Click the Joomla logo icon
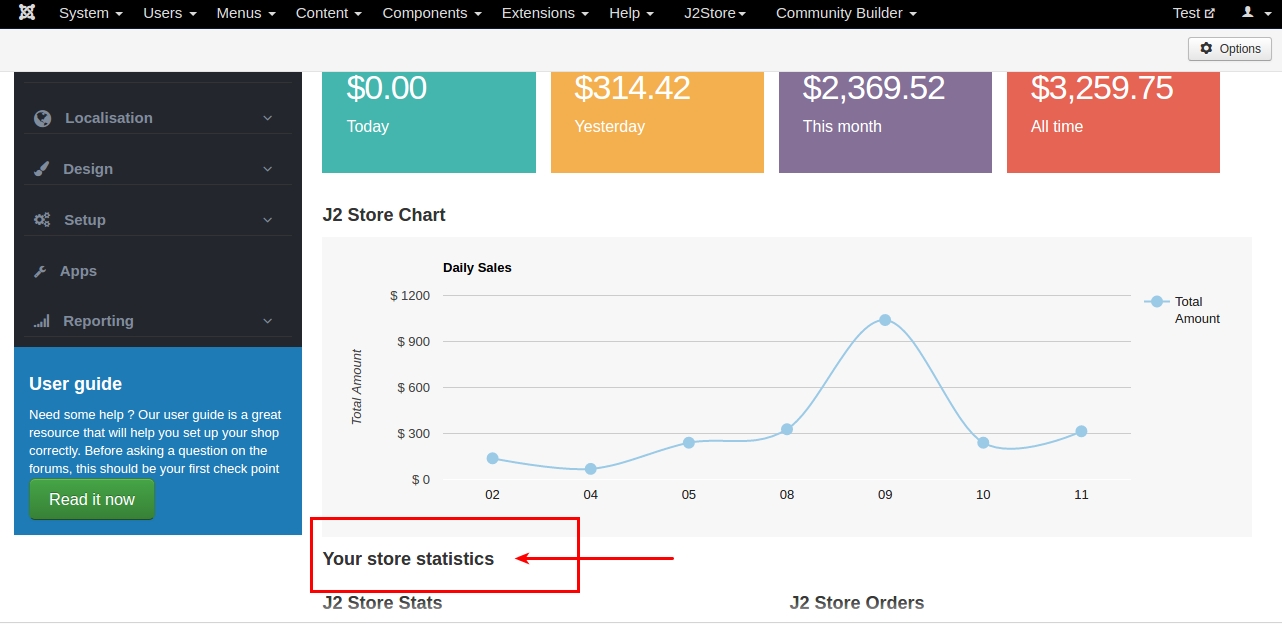This screenshot has width=1282, height=624. pos(27,13)
